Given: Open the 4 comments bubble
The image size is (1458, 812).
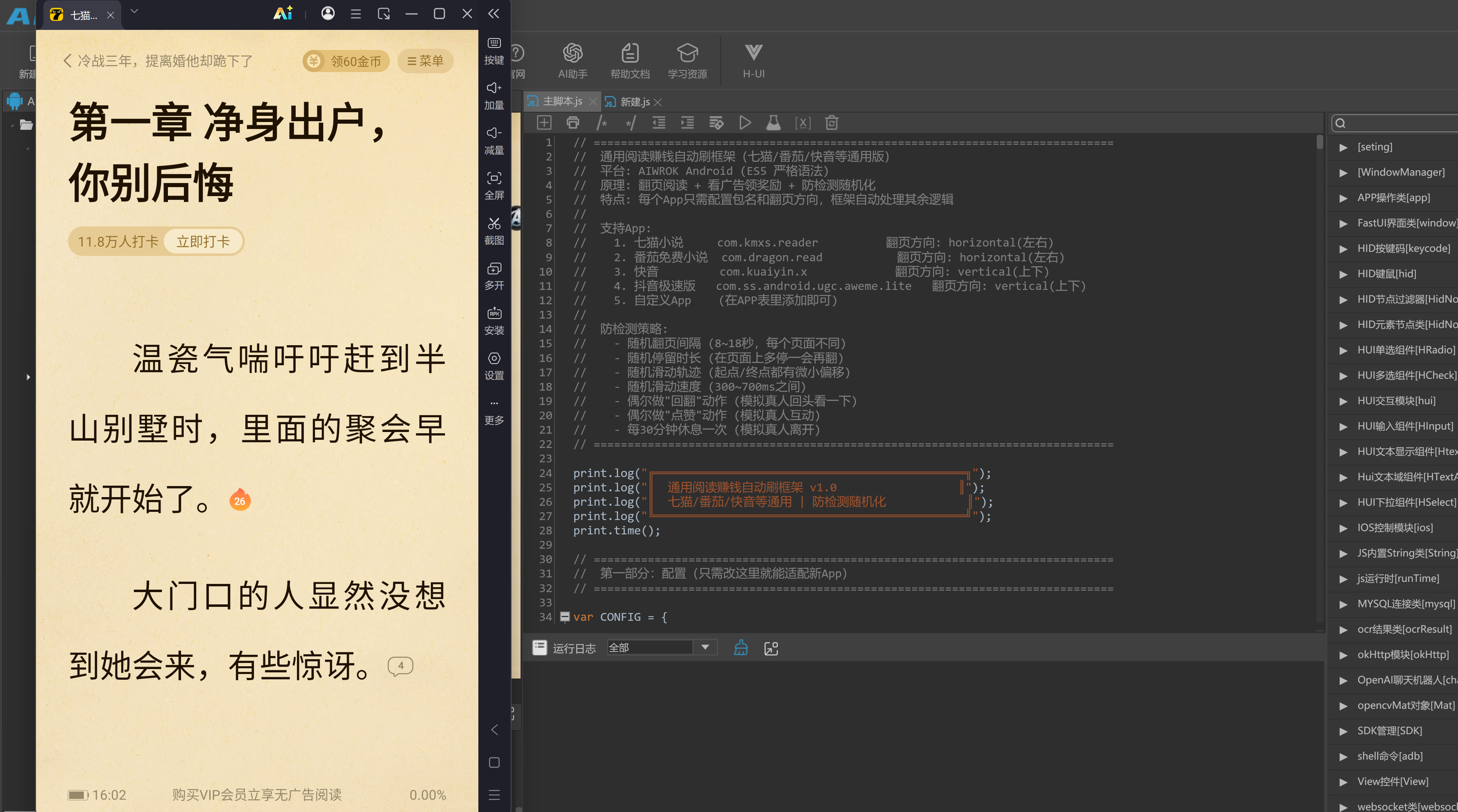Looking at the screenshot, I should point(400,666).
